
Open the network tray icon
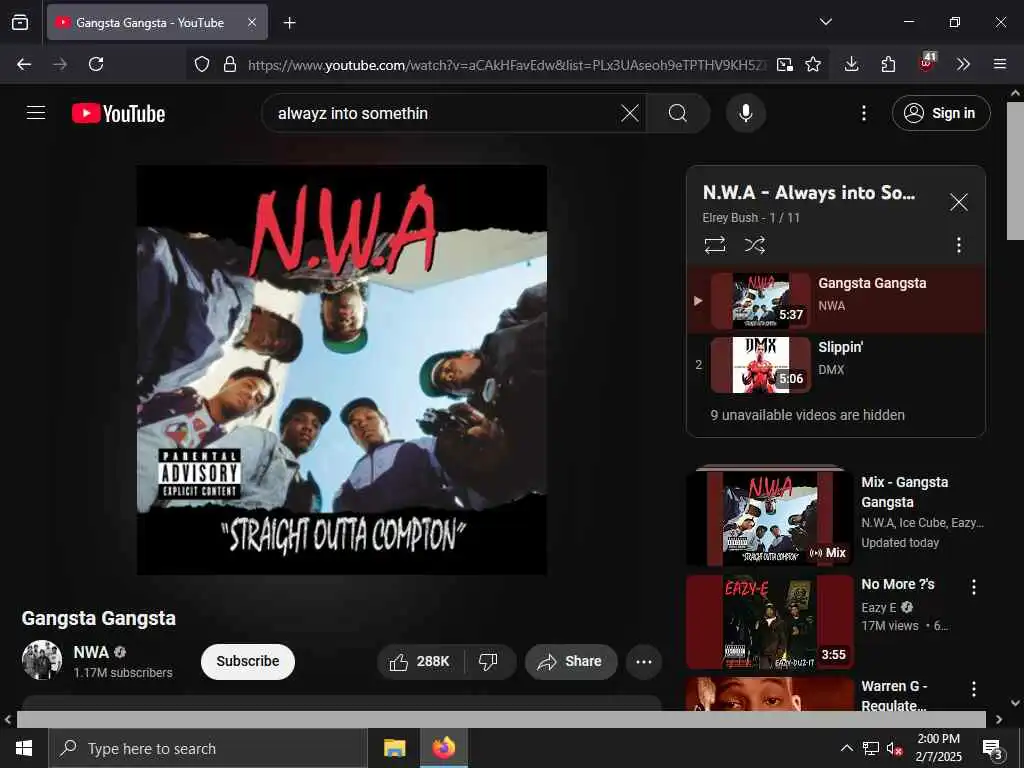(871, 748)
